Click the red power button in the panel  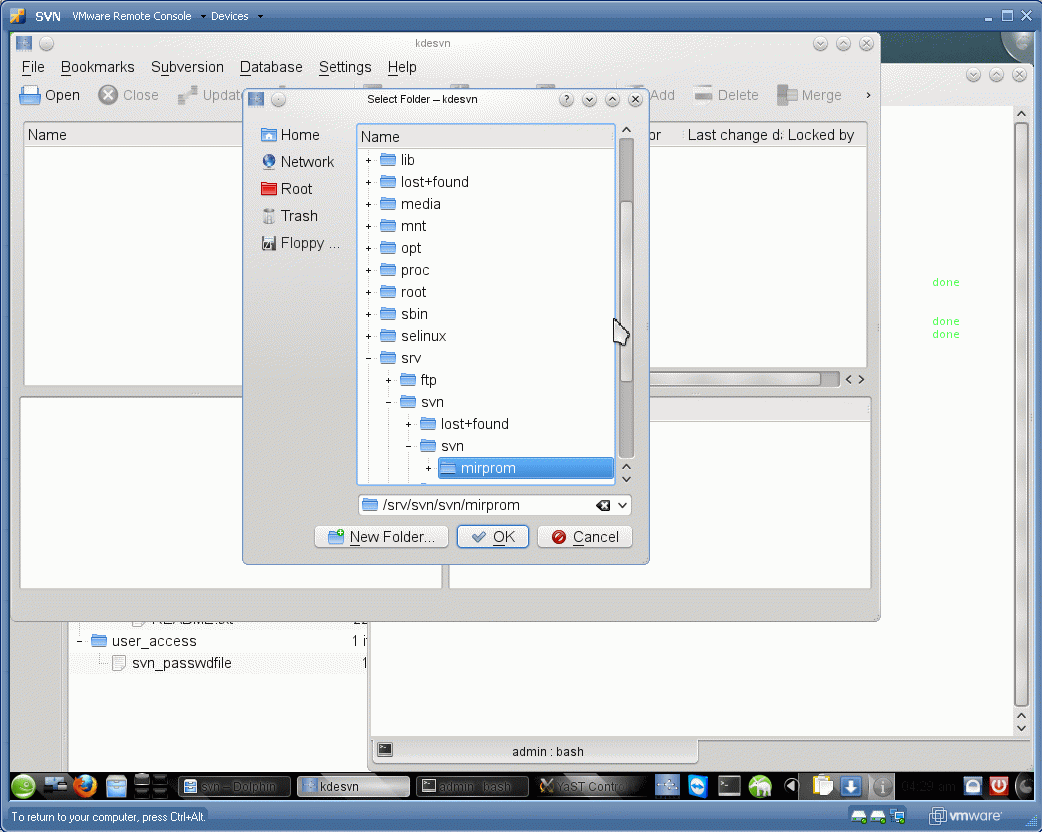pyautogui.click(x=999, y=786)
